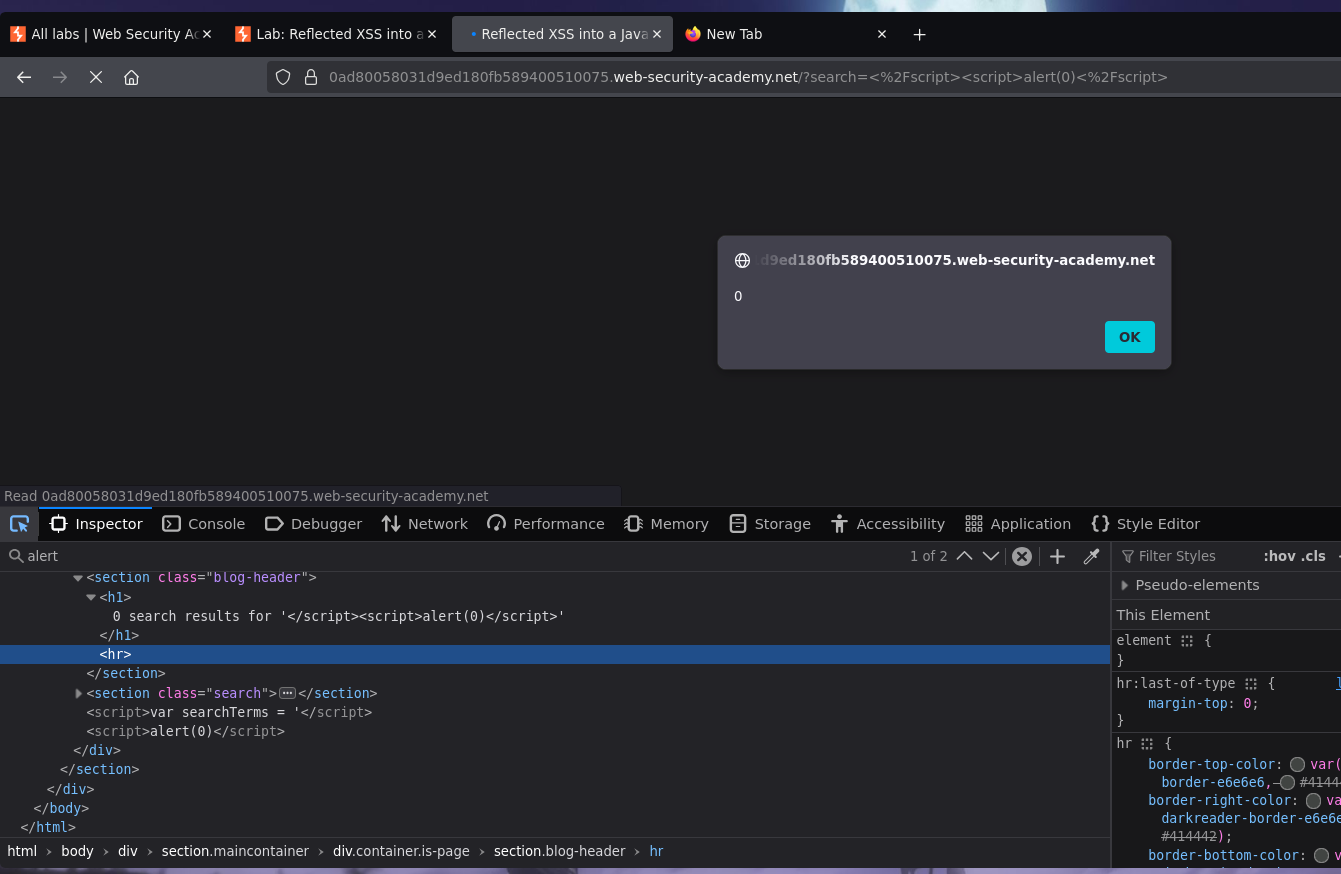Stop loading the page
1341x874 pixels.
point(96,77)
